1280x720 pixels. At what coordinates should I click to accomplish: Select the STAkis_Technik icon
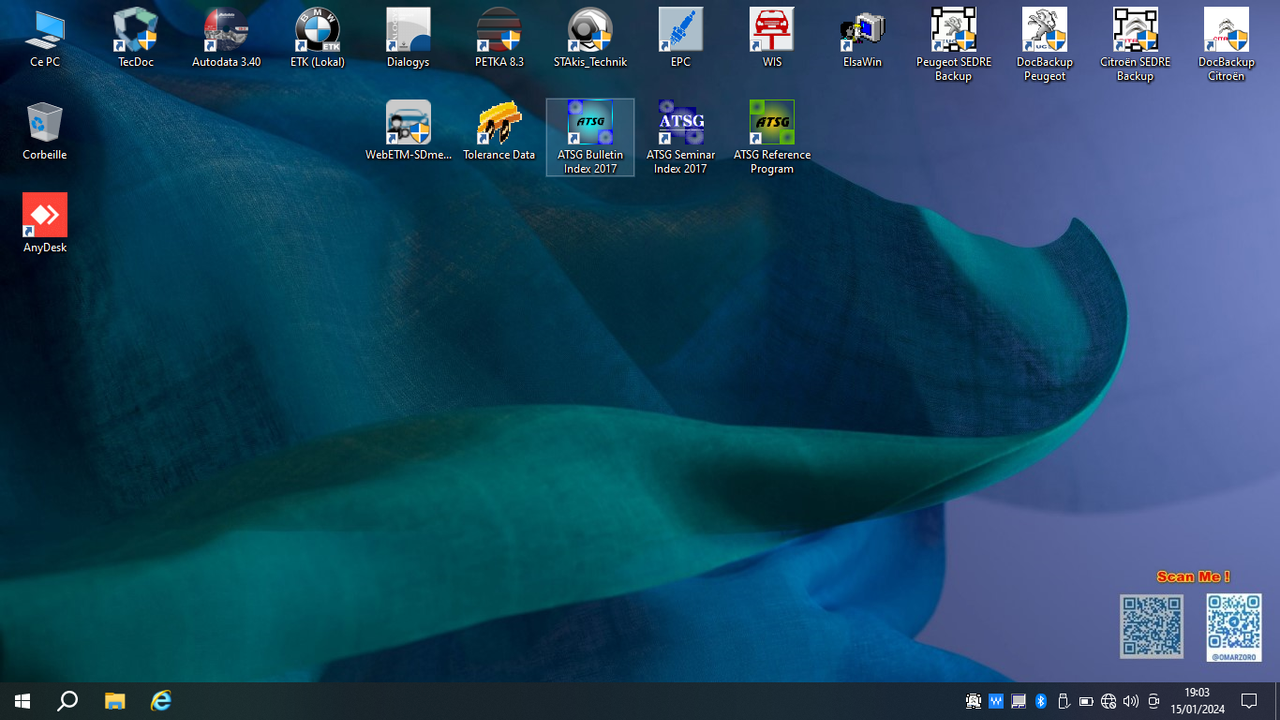(590, 39)
